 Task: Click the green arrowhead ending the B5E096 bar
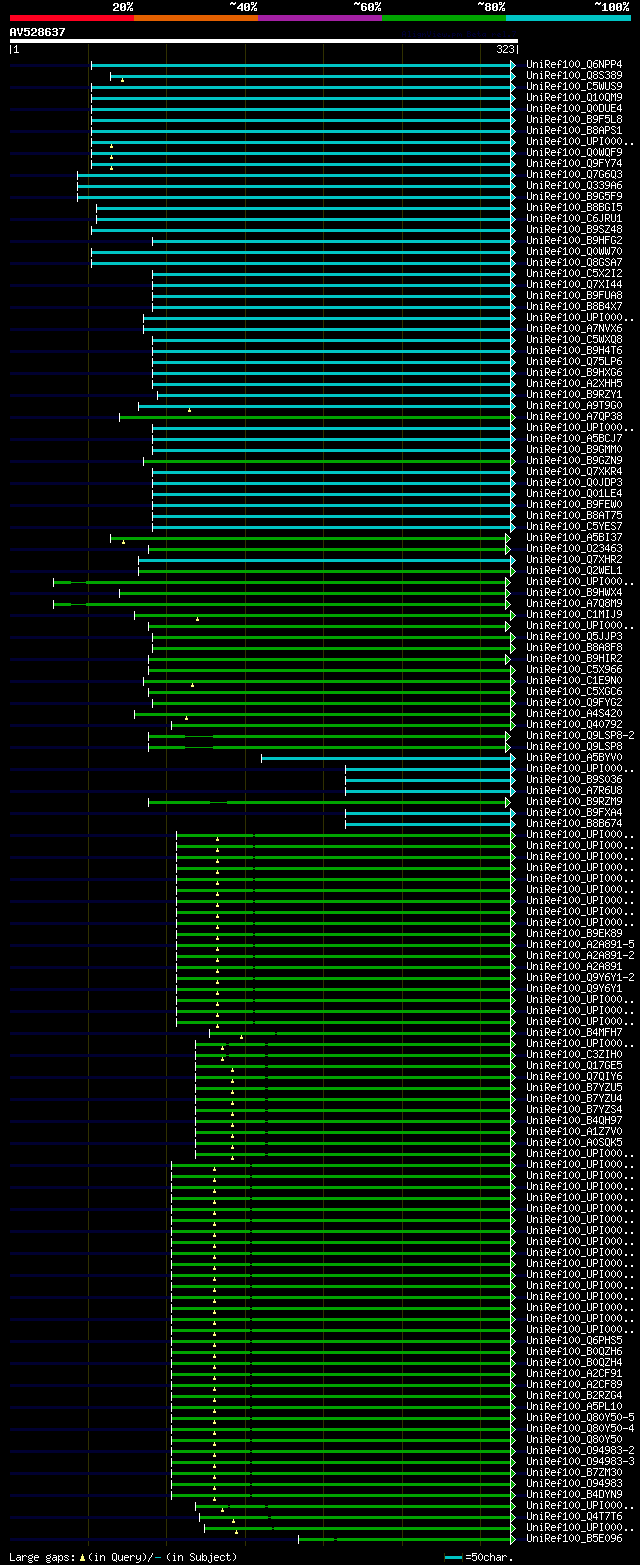click(x=513, y=1539)
